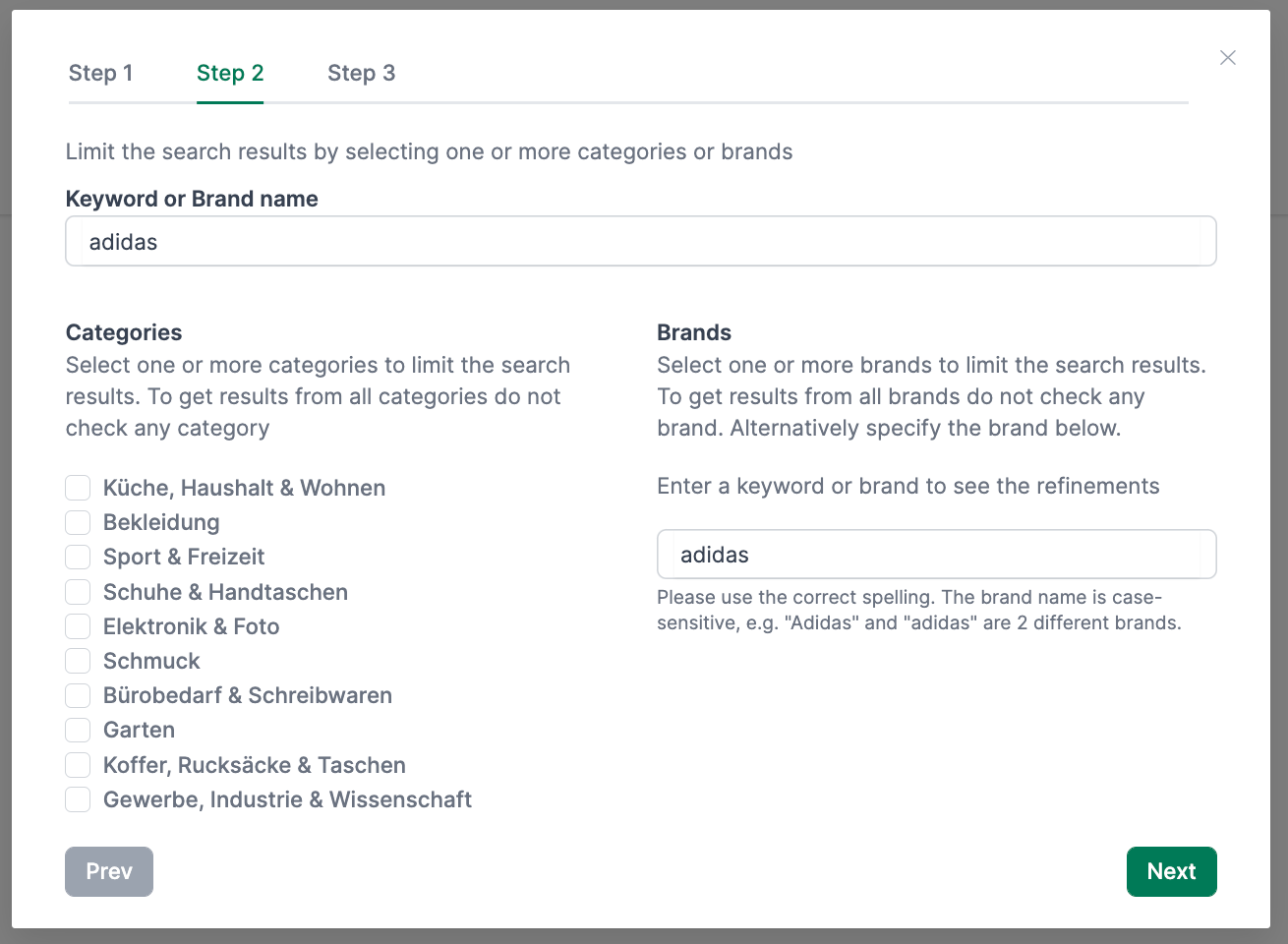Click the Keyword or Brand name field
1288x944 pixels.
pyautogui.click(x=641, y=241)
